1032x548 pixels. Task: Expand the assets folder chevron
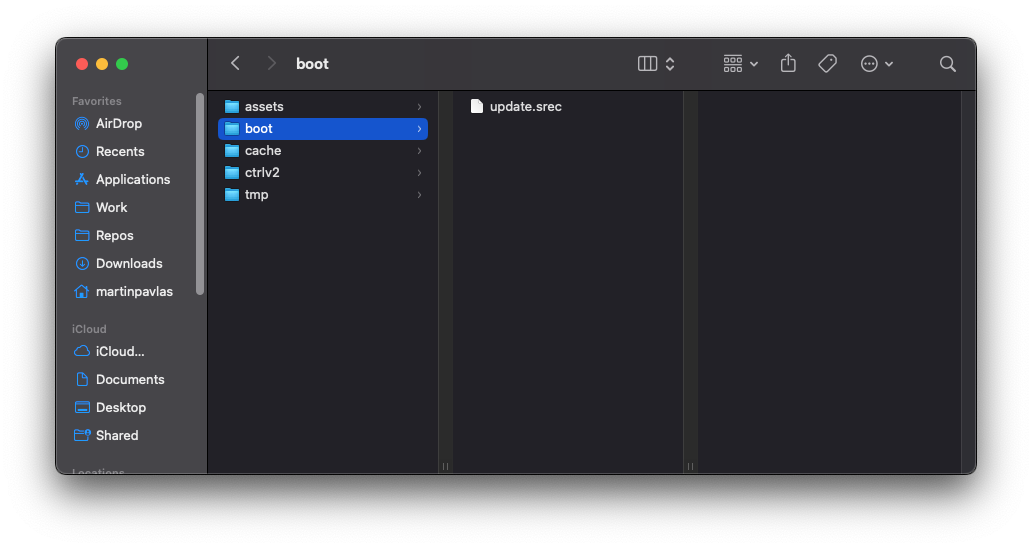tap(419, 107)
